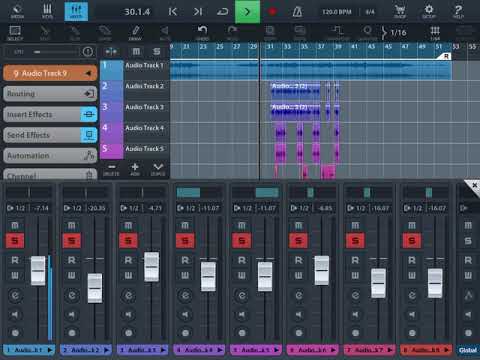Click the info icon beside the inspector slider
This screenshot has height=360, width=480.
pyautogui.click(x=88, y=52)
